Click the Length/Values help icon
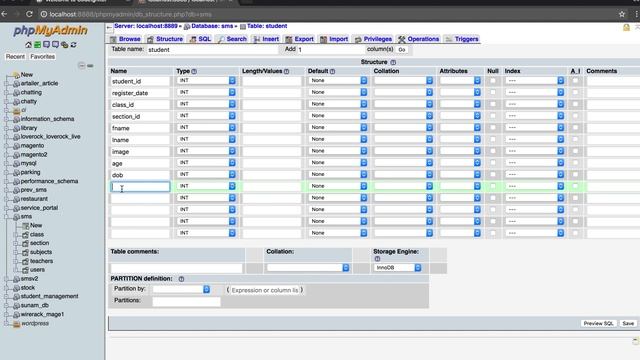 [x=287, y=71]
